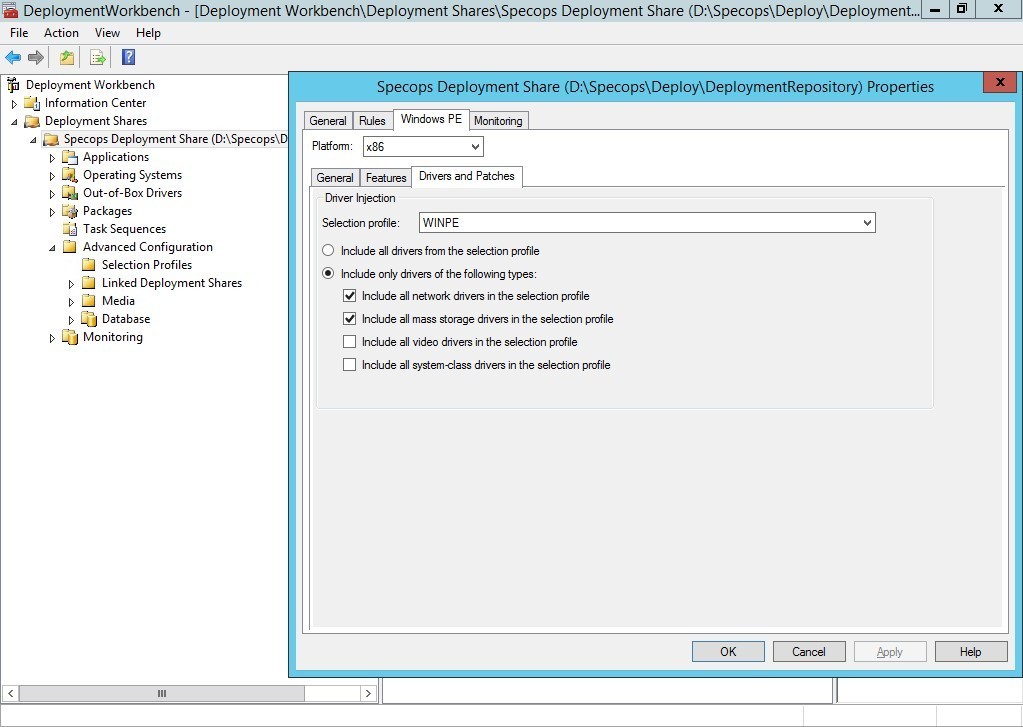Expand the Linked Deployment Shares node
Image resolution: width=1023 pixels, height=727 pixels.
click(x=71, y=284)
